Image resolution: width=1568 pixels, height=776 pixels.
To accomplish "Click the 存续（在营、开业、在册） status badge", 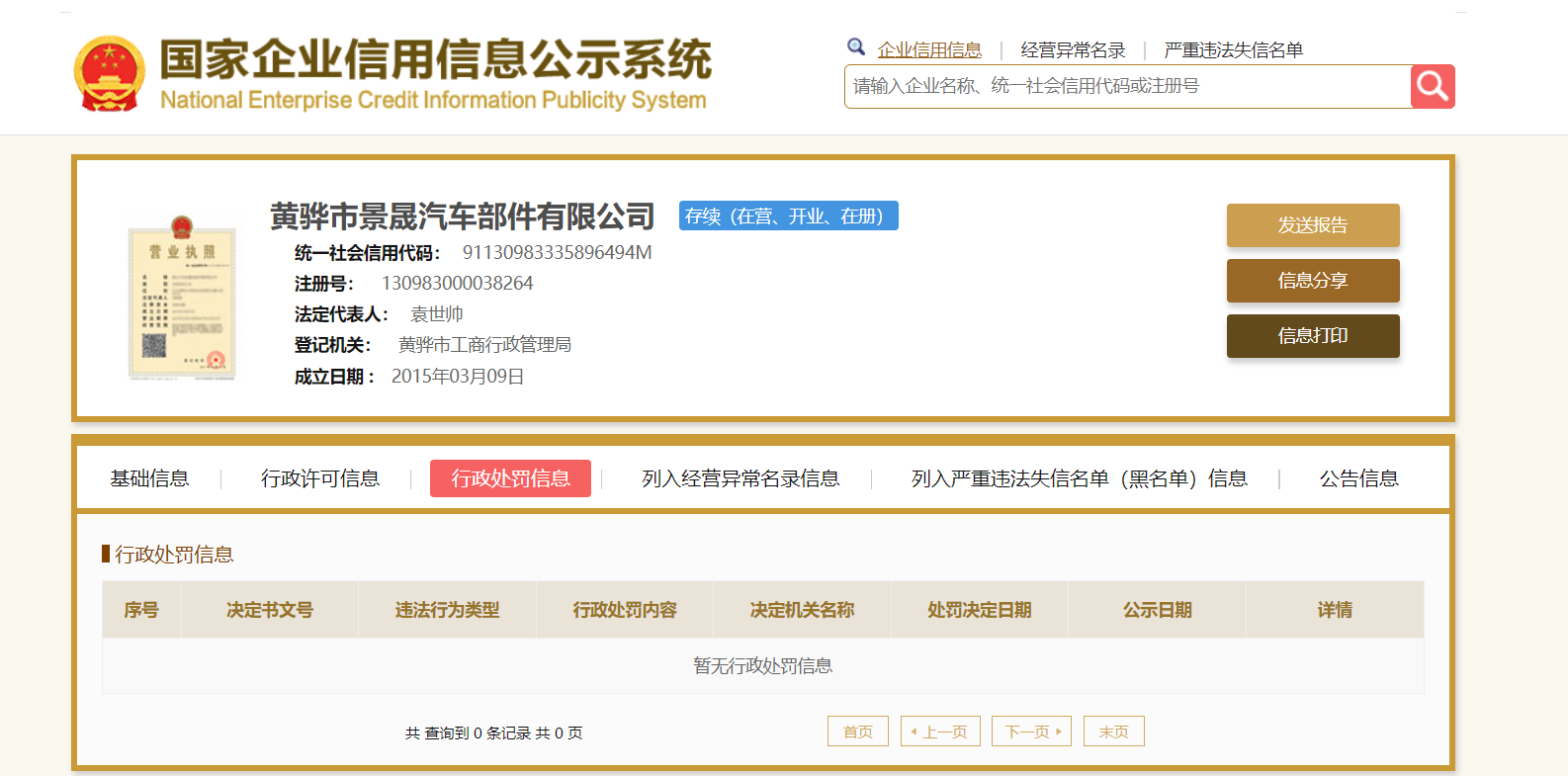I will [x=789, y=216].
